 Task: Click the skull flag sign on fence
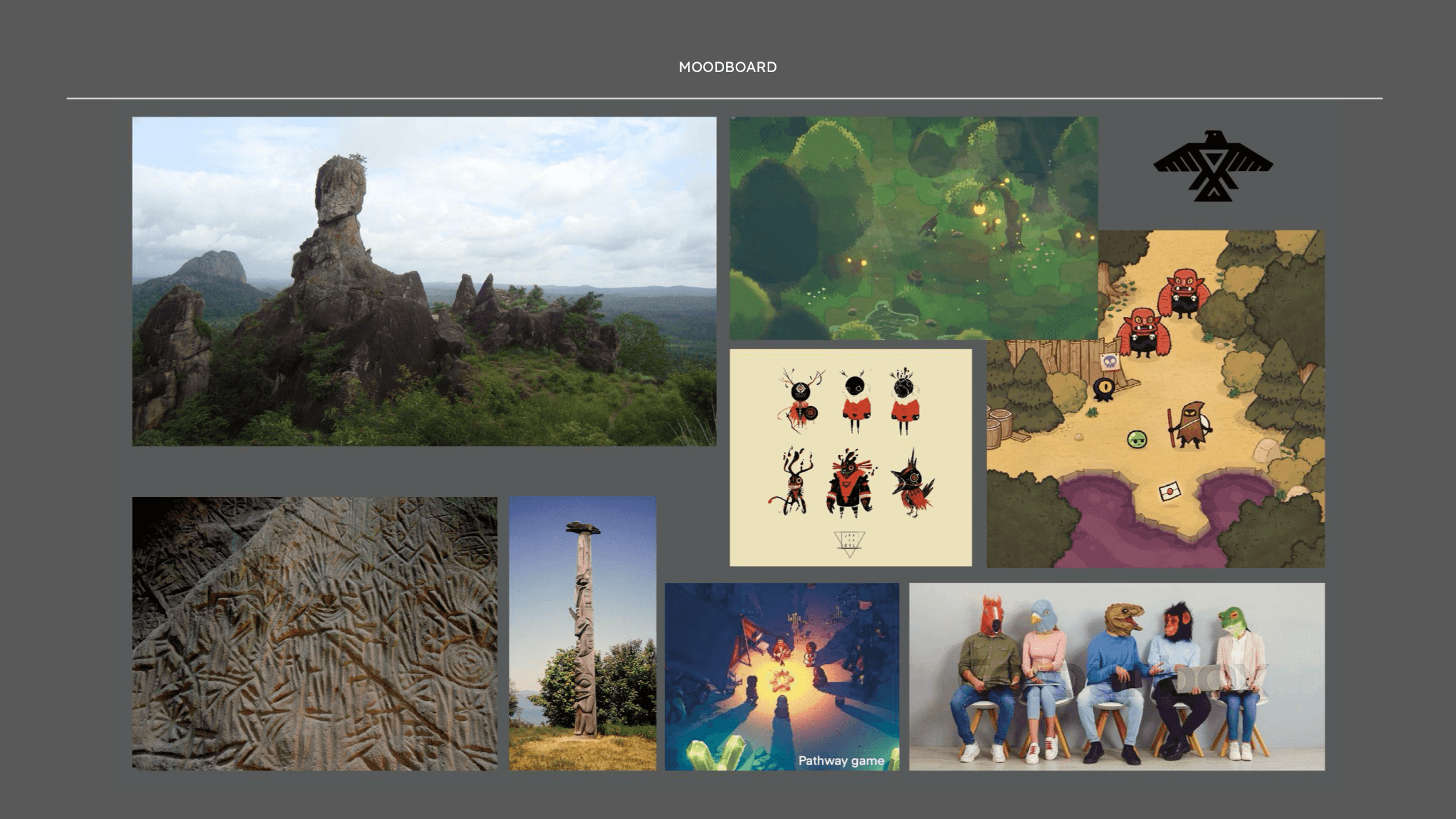pos(1109,361)
